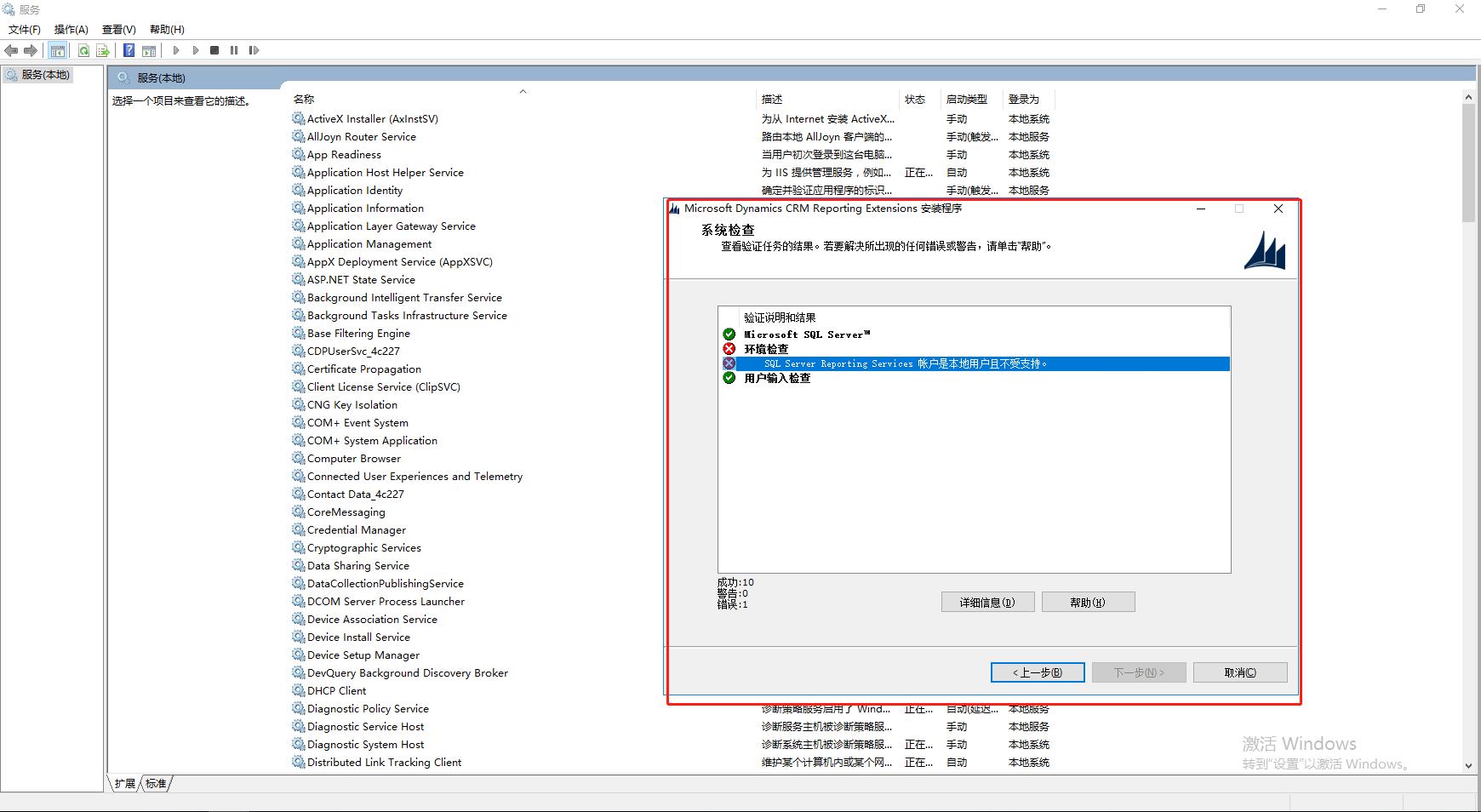Image resolution: width=1481 pixels, height=812 pixels.
Task: Select Application Host Helper Service
Action: point(386,172)
